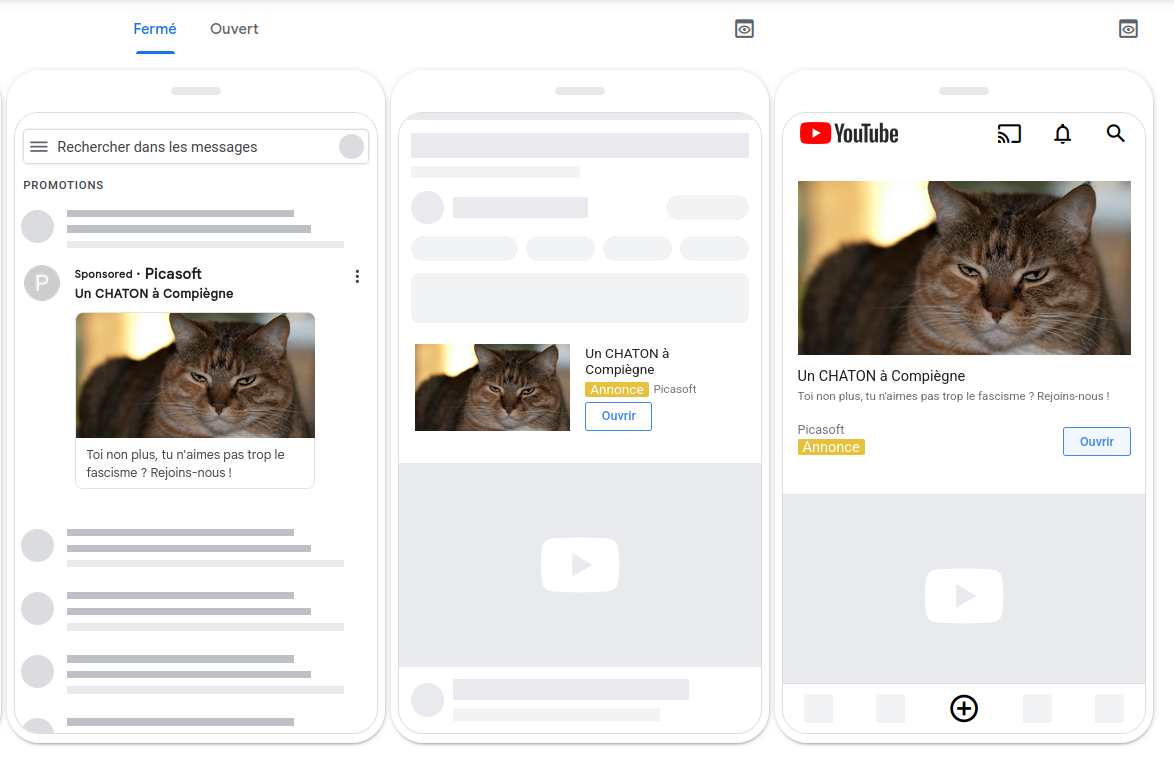Click the plus create icon in YouTube bottom bar
The width and height of the screenshot is (1174, 765).
pyautogui.click(x=964, y=708)
